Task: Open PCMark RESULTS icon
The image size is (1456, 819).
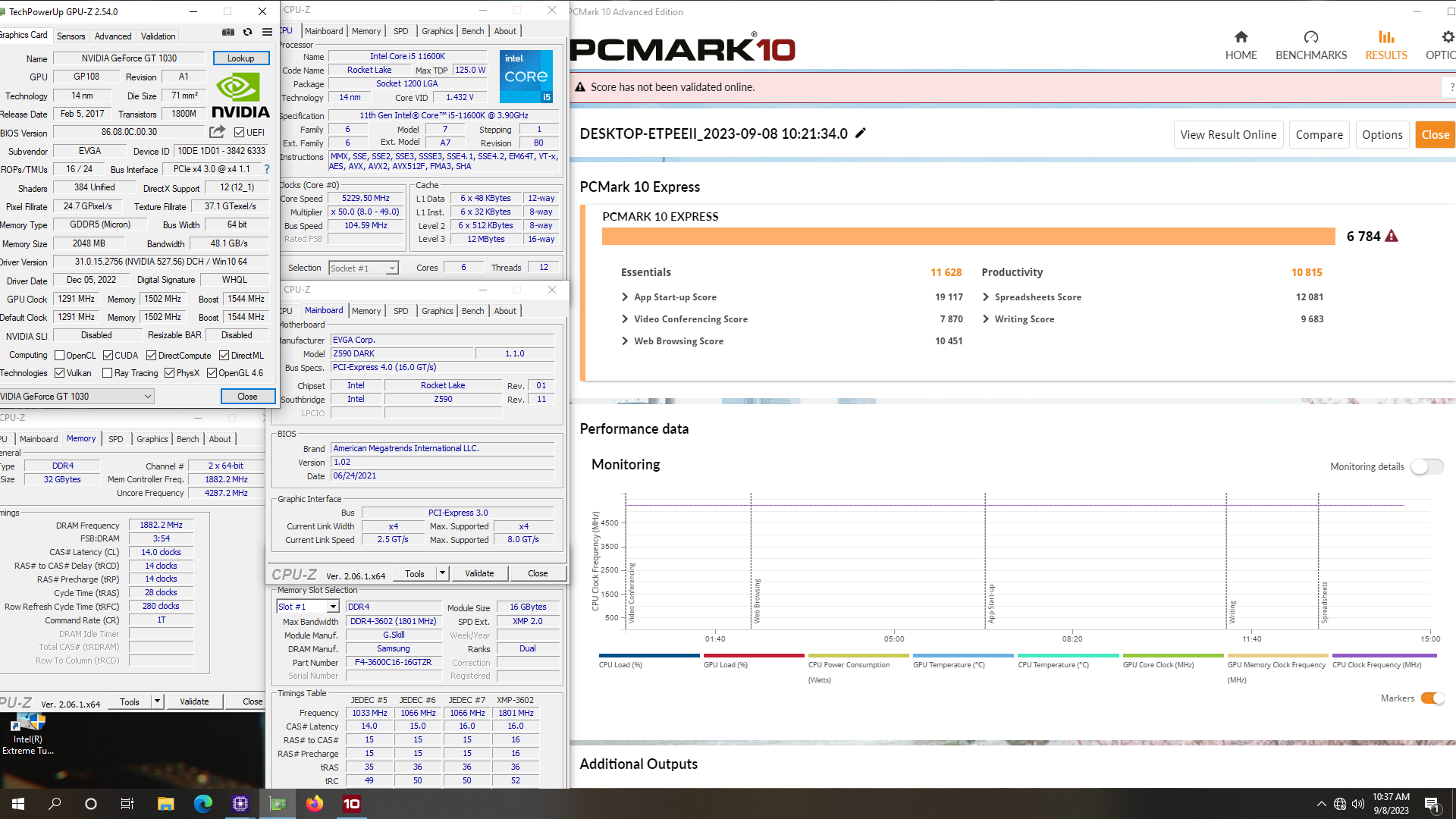Action: (1386, 37)
